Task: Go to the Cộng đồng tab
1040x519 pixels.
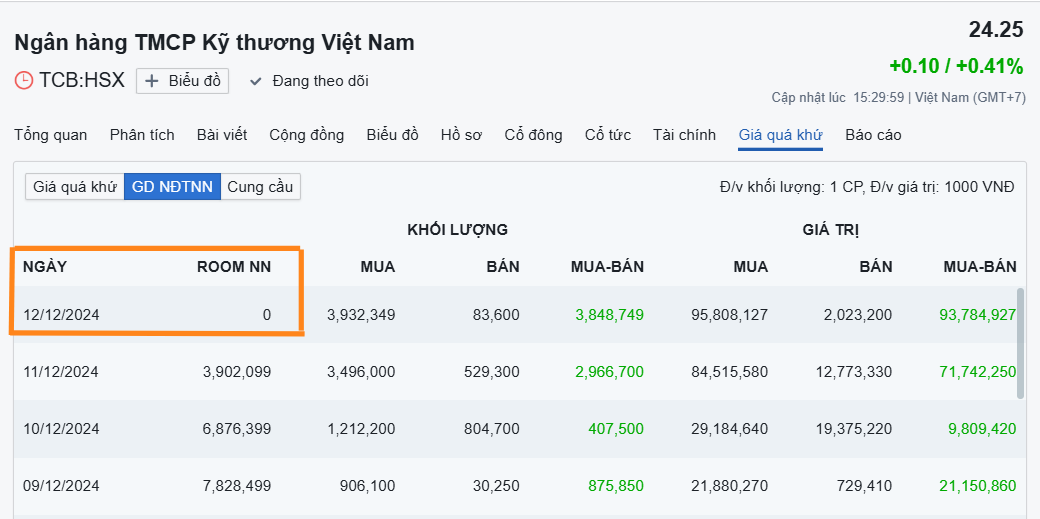Action: point(306,135)
